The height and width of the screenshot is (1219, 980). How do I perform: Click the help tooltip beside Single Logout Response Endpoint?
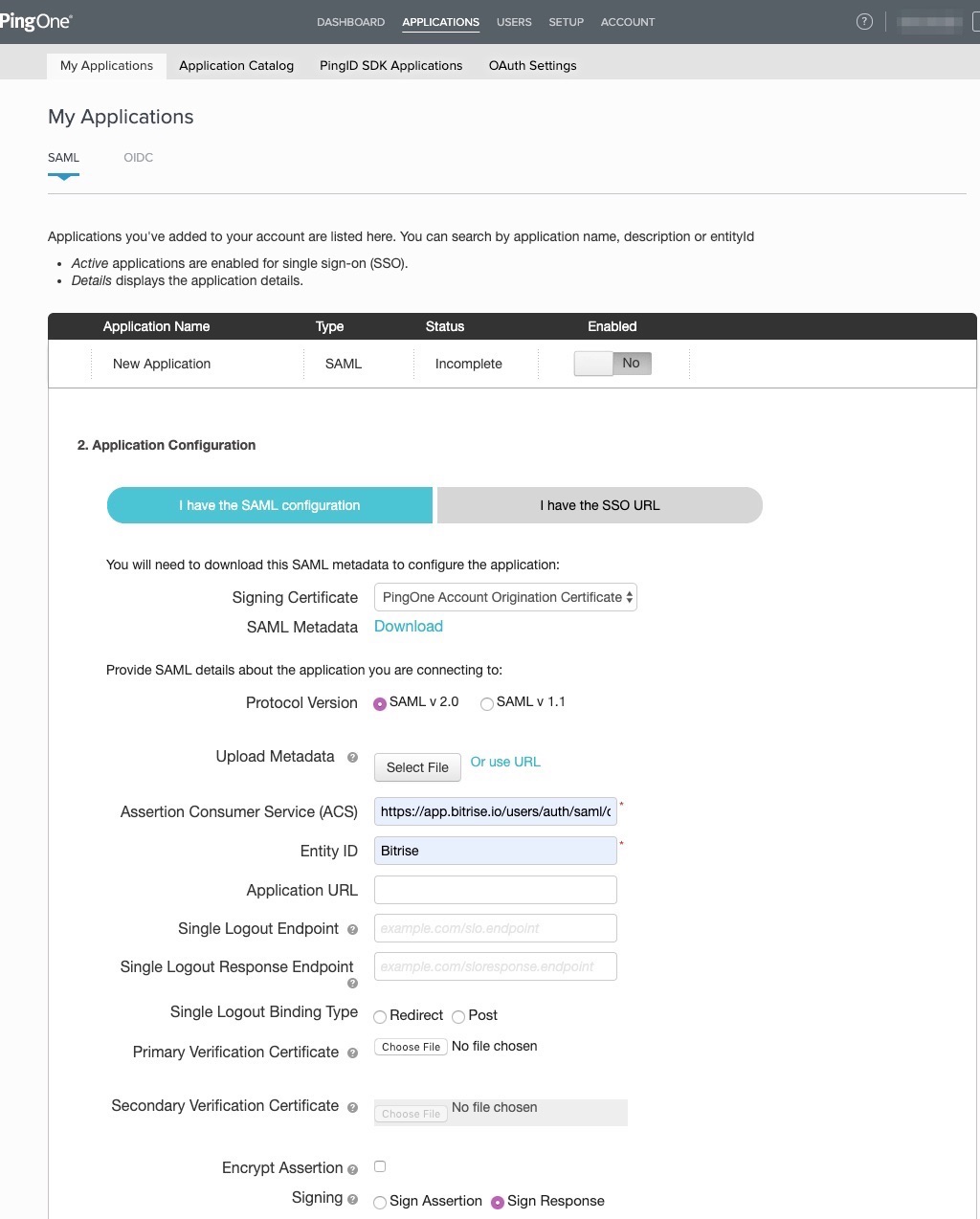(x=351, y=983)
